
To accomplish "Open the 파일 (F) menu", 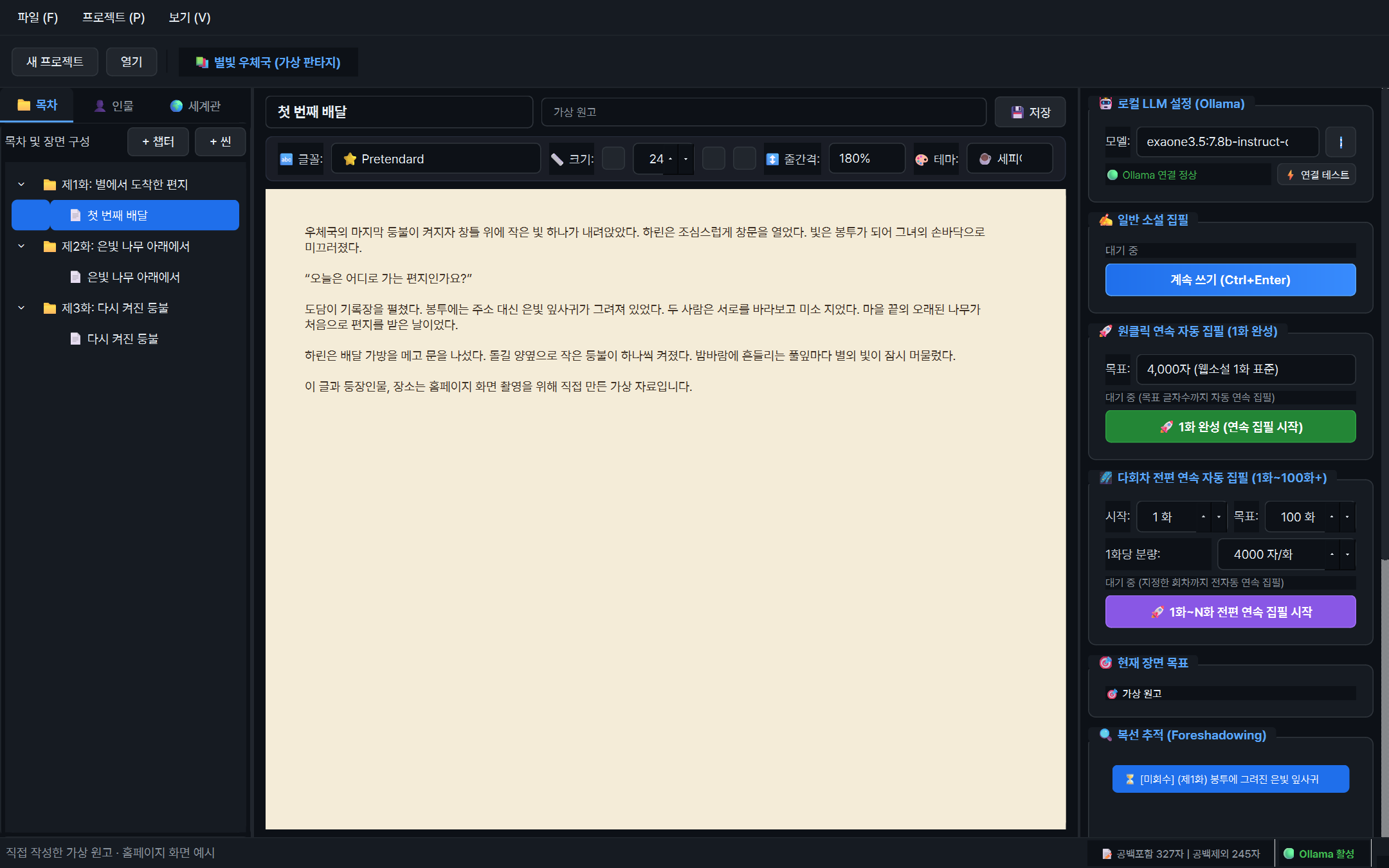I will (x=38, y=18).
